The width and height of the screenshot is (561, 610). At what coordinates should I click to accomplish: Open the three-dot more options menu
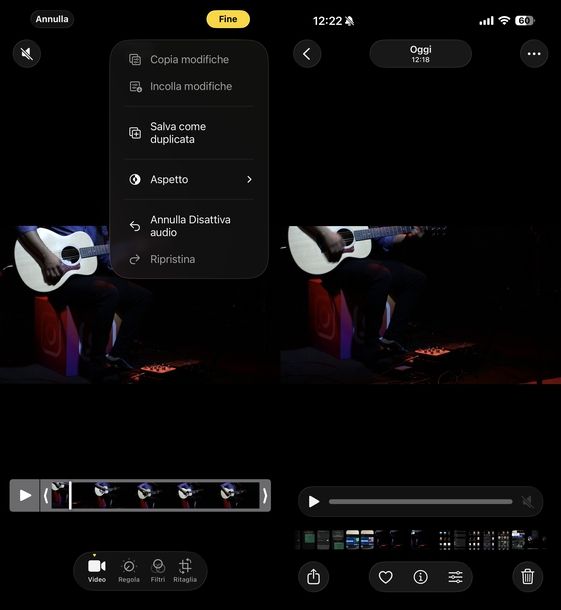[534, 54]
